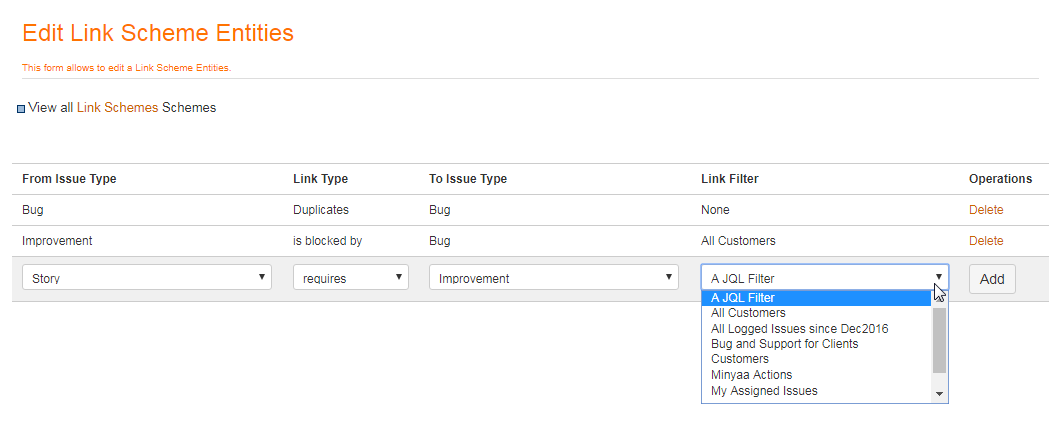This screenshot has width=1056, height=448.
Task: Click the Duplicates link type cell
Action: (321, 210)
